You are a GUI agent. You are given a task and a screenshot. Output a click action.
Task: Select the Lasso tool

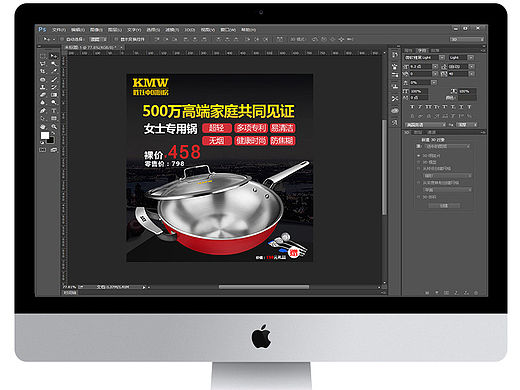pyautogui.click(x=43, y=64)
